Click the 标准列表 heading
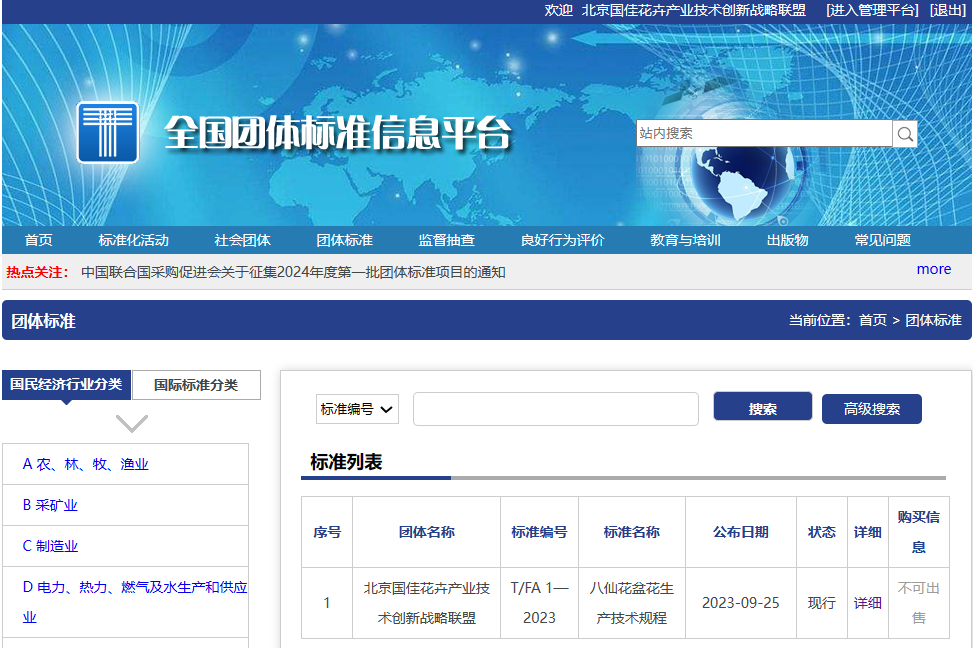 [x=346, y=462]
